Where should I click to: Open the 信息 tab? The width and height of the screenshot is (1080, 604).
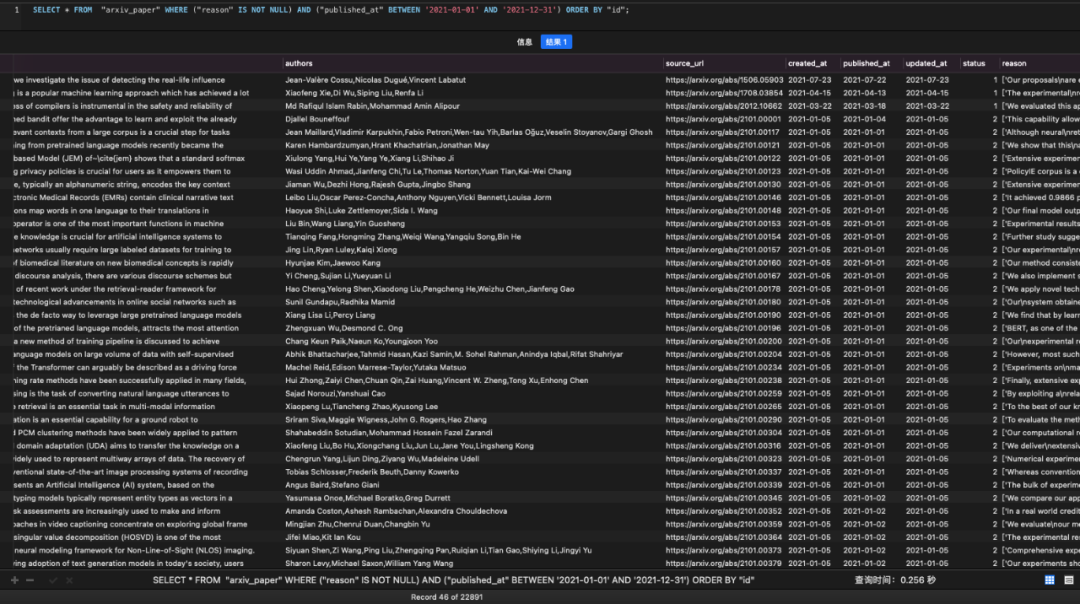(x=524, y=42)
